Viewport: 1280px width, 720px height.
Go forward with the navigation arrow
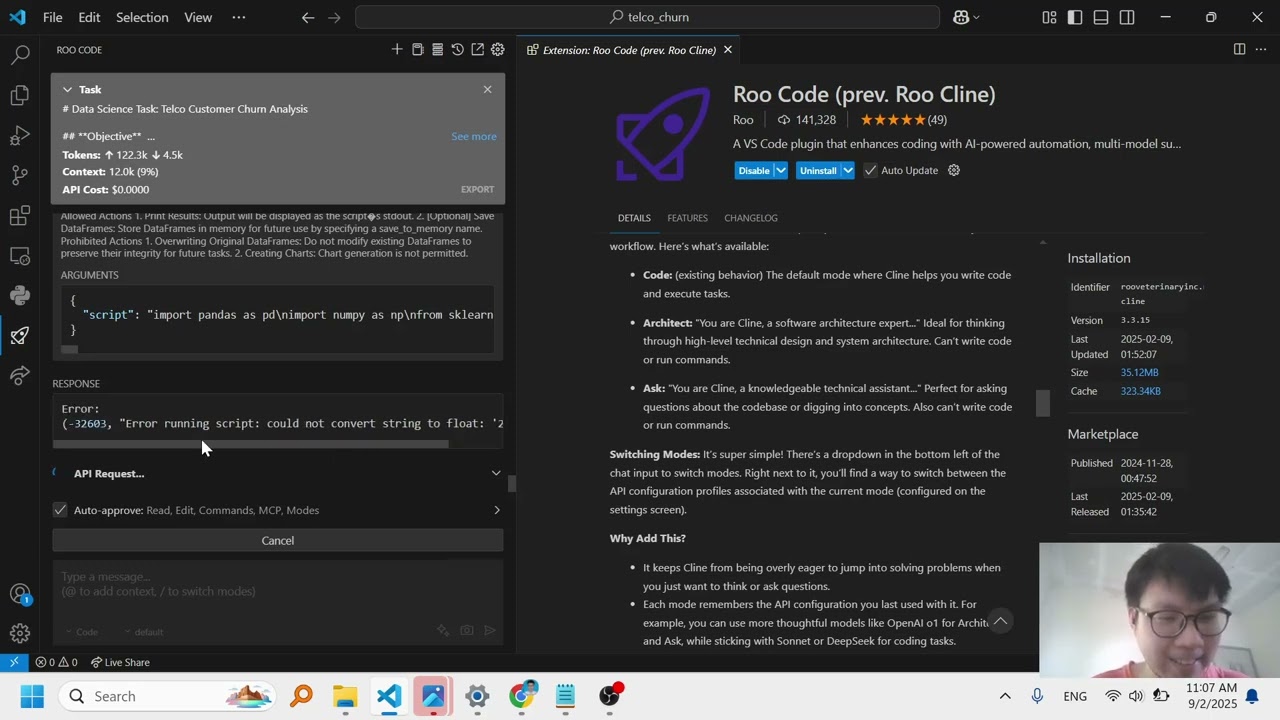tap(334, 17)
